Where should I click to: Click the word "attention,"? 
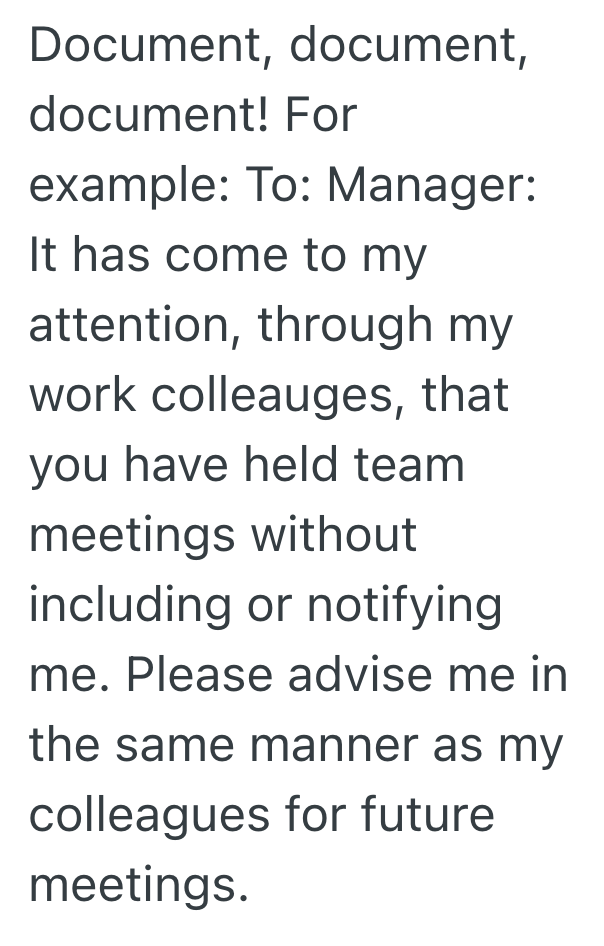click(132, 326)
